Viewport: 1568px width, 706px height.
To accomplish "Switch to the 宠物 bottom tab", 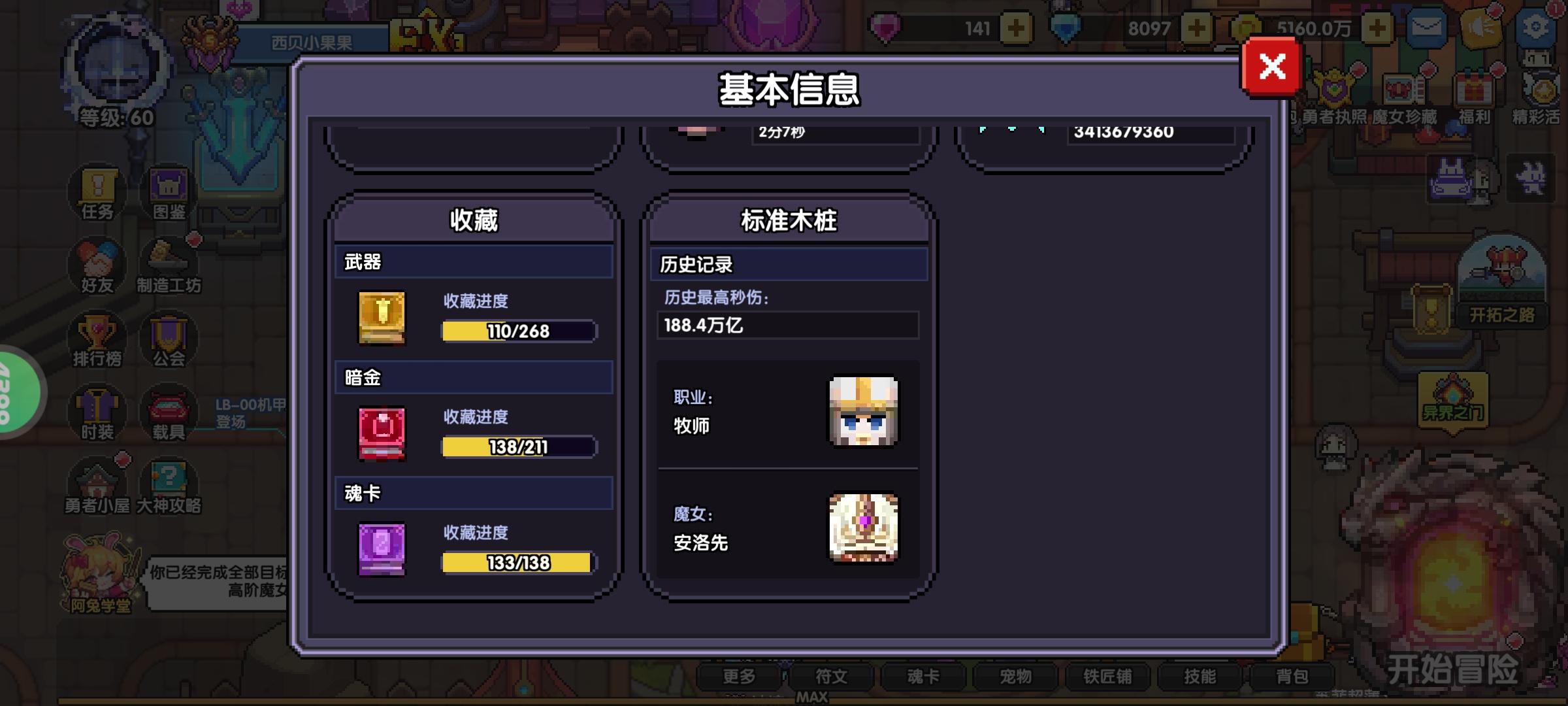I will [1015, 677].
